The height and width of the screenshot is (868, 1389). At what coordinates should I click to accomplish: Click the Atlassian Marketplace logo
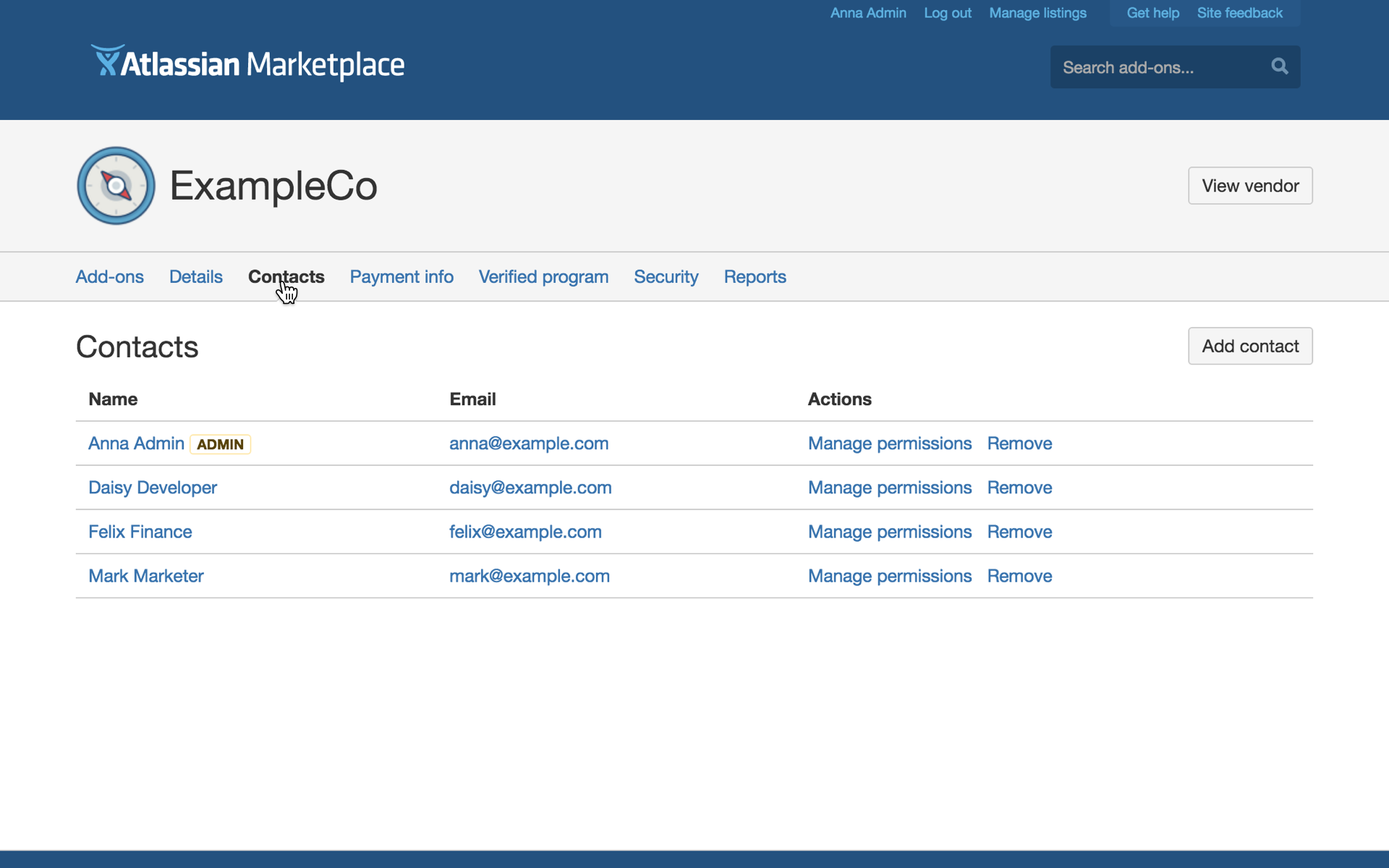247,64
